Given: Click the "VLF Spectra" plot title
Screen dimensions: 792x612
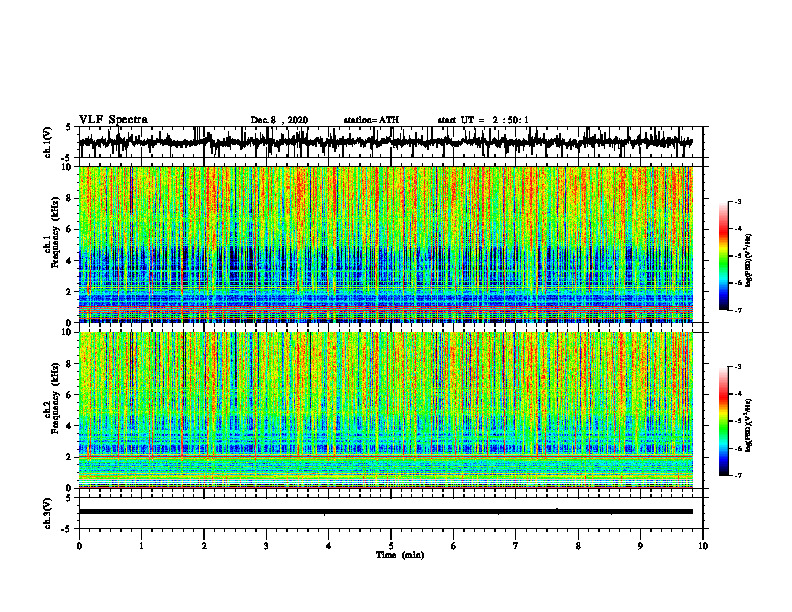Looking at the screenshot, I should 113,120.
